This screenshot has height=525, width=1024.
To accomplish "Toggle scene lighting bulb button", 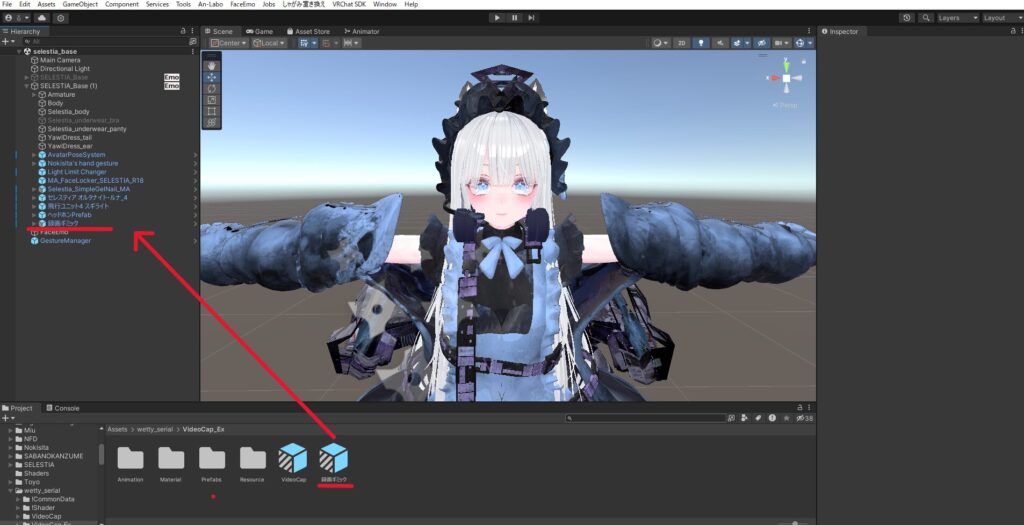I will tap(701, 43).
